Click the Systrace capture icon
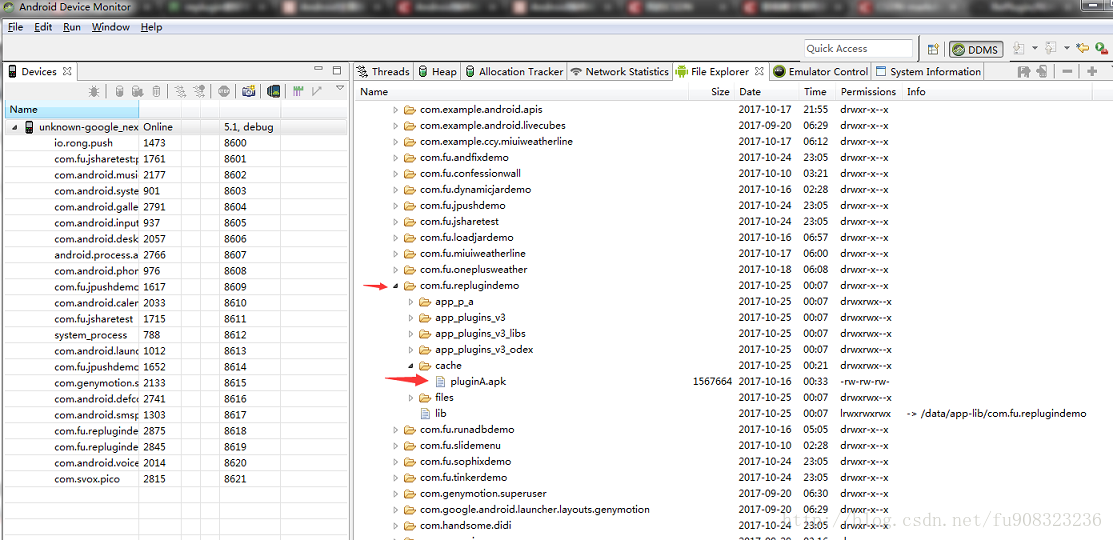Image resolution: width=1113 pixels, height=540 pixels. point(298,92)
